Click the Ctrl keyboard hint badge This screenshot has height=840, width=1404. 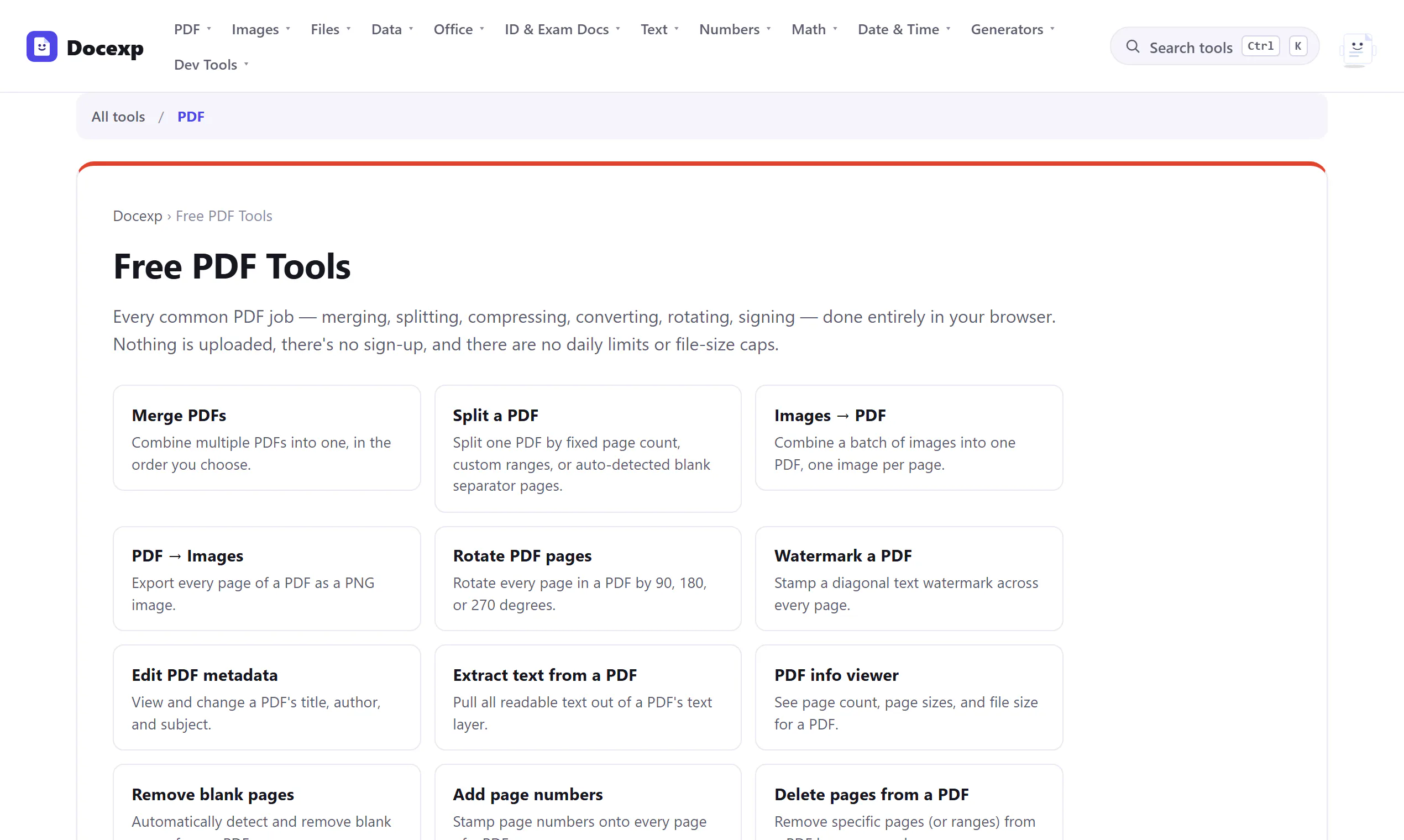(x=1260, y=46)
